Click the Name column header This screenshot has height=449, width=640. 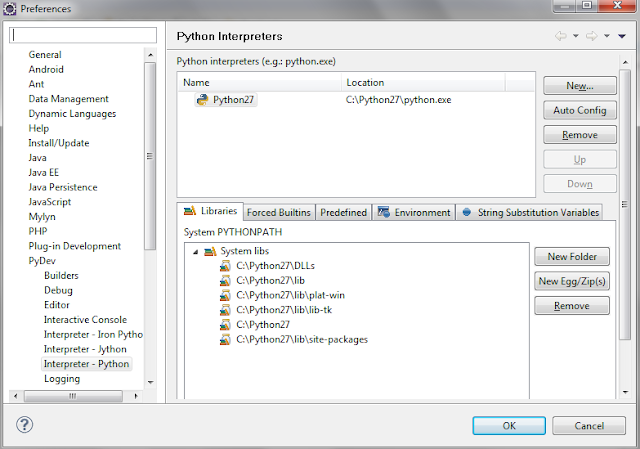(260, 82)
